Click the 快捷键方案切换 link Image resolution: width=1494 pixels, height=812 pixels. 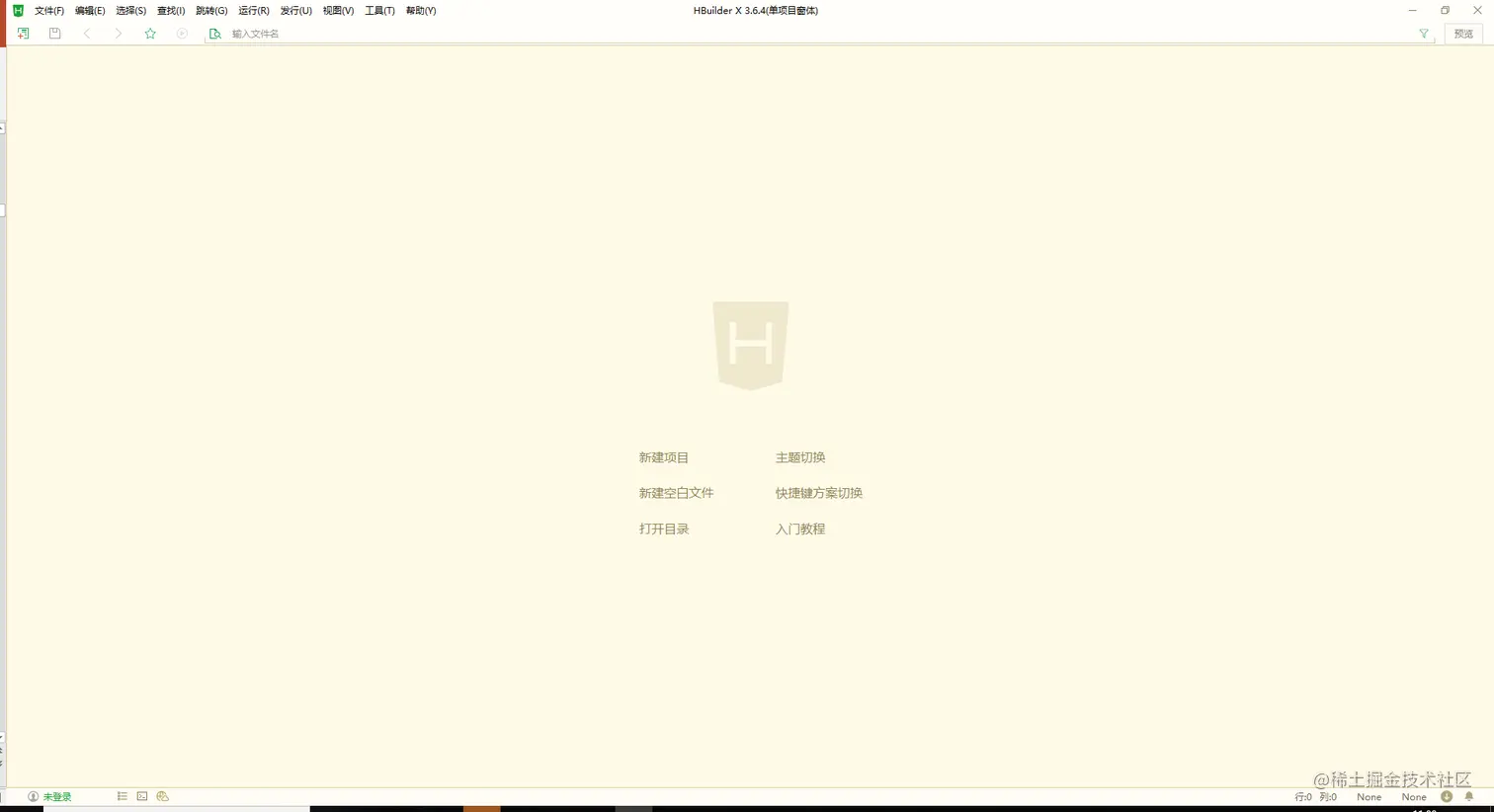(x=819, y=493)
